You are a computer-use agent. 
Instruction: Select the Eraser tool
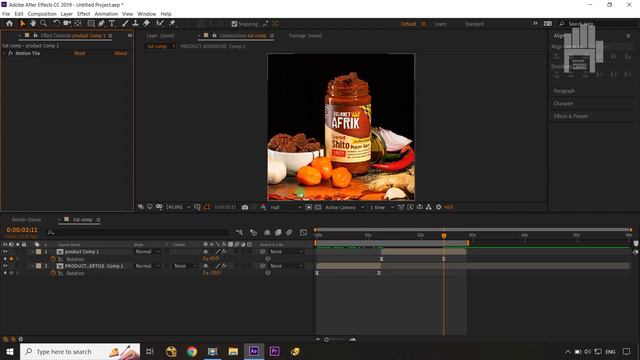pyautogui.click(x=146, y=24)
